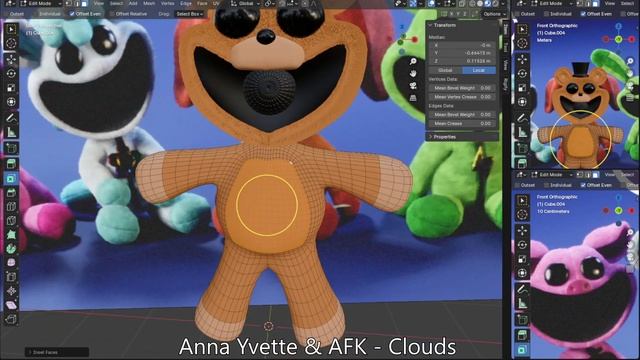
Task: Click the Global button in Transform panel
Action: pos(445,70)
